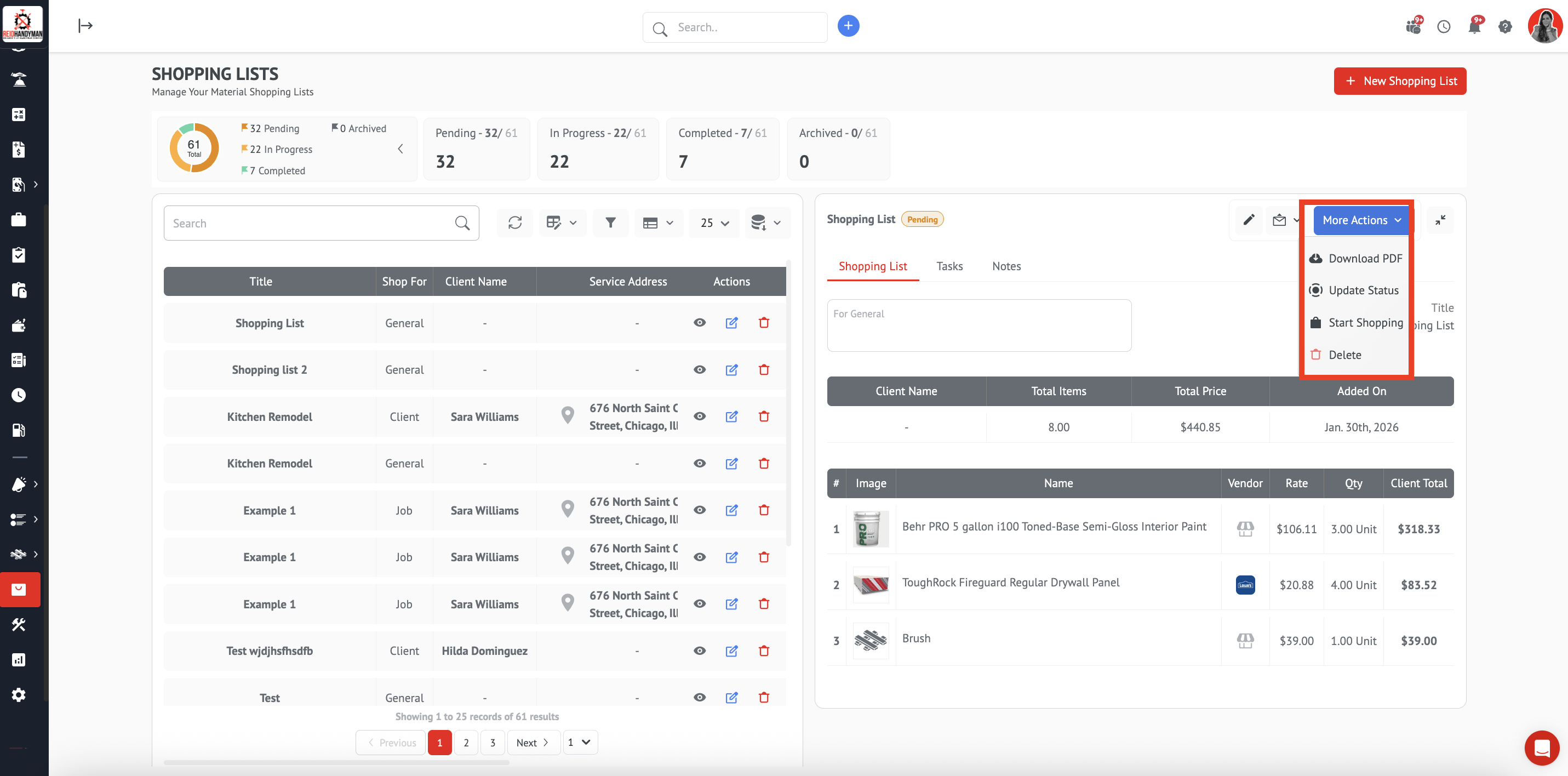Select Download PDF from the menu
This screenshot has width=1568, height=776.
tap(1364, 258)
